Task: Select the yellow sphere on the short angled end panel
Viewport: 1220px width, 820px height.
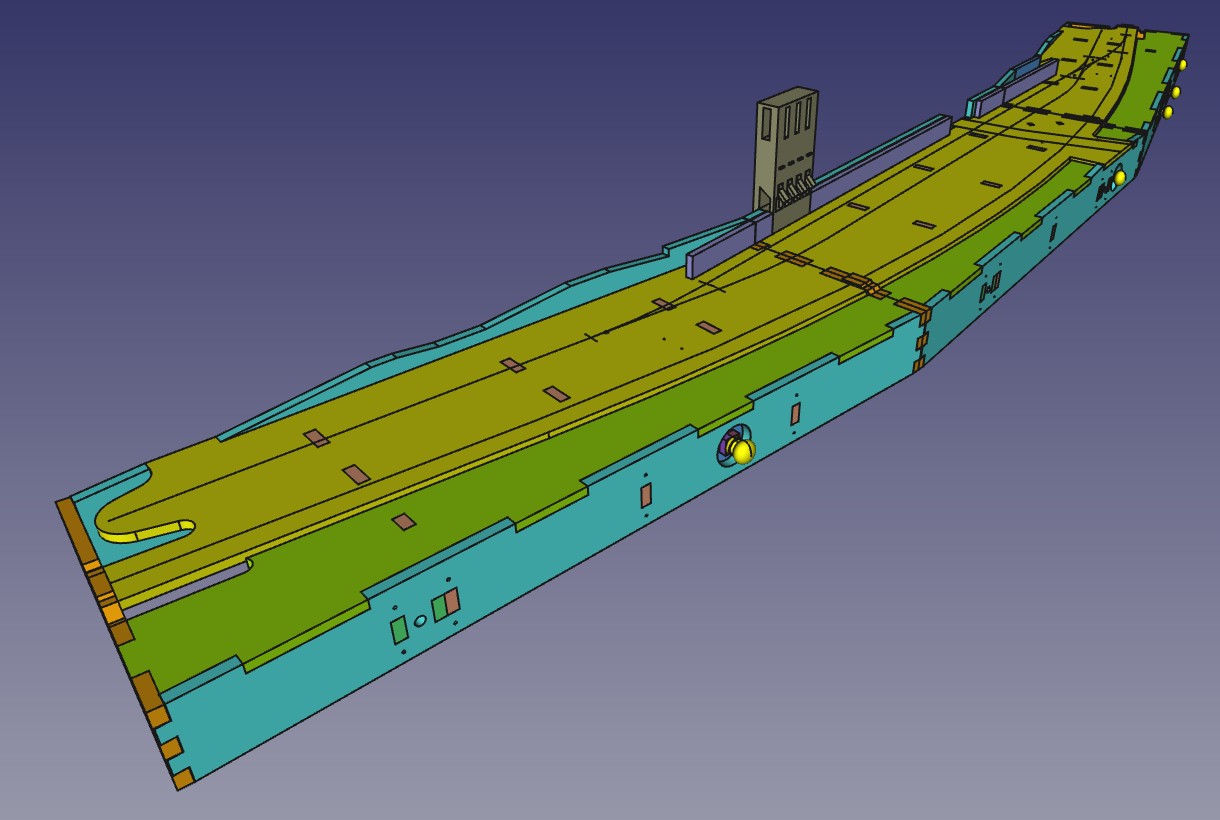Action: click(x=1120, y=177)
